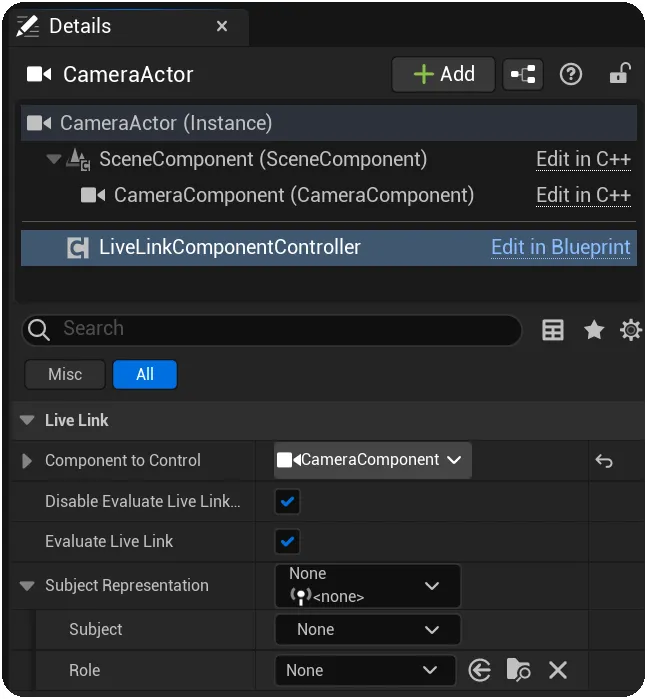The height and width of the screenshot is (699, 647).
Task: Click the Edit in Blueprint link
Action: point(560,247)
